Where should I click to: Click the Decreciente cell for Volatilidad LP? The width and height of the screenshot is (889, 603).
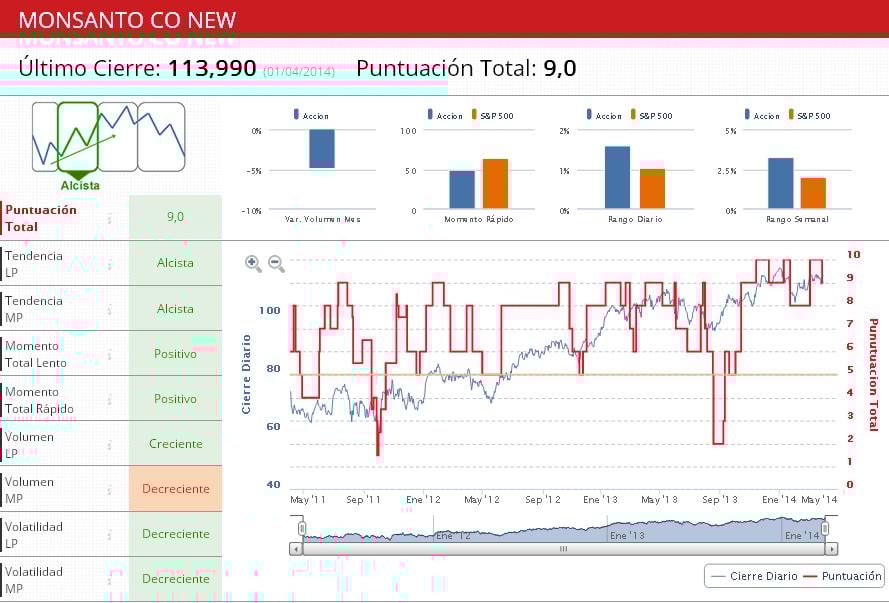(x=175, y=534)
